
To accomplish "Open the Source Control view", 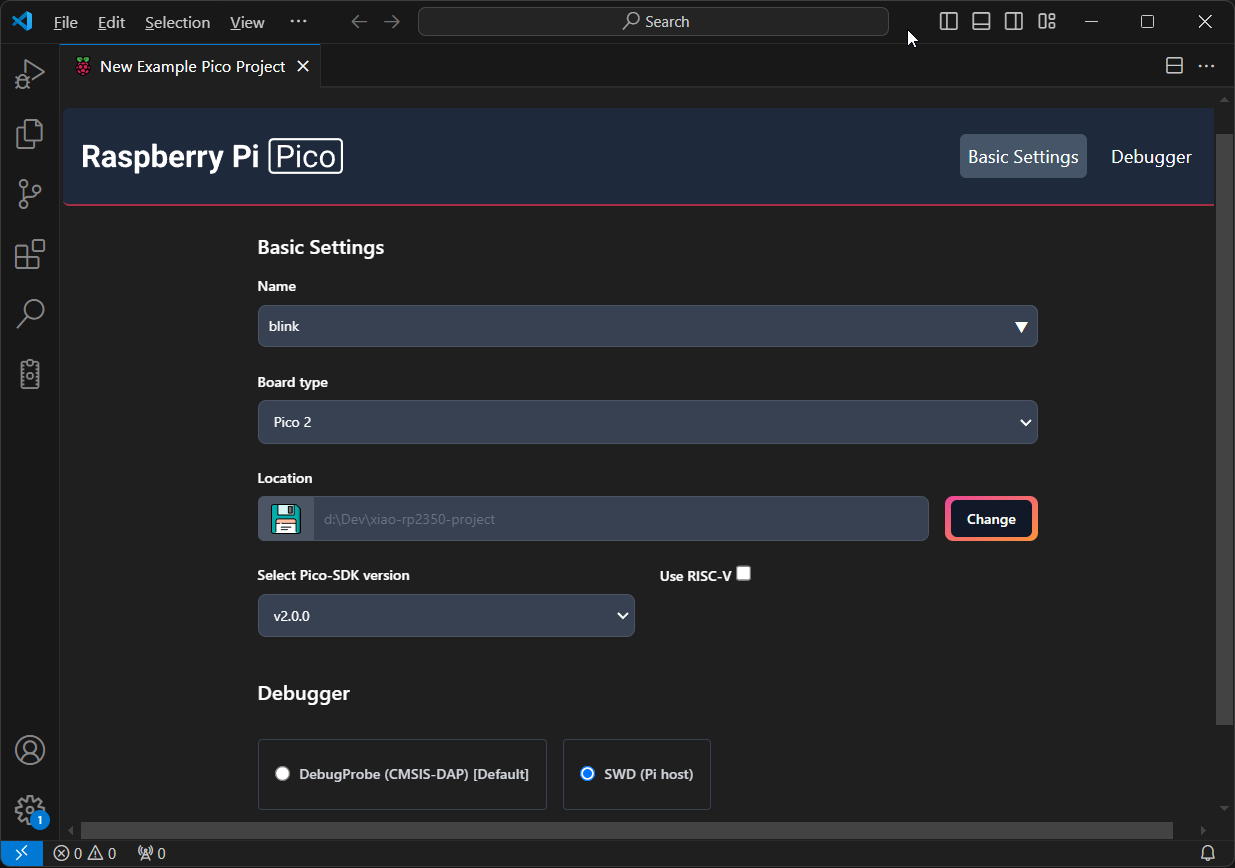I will 30,194.
